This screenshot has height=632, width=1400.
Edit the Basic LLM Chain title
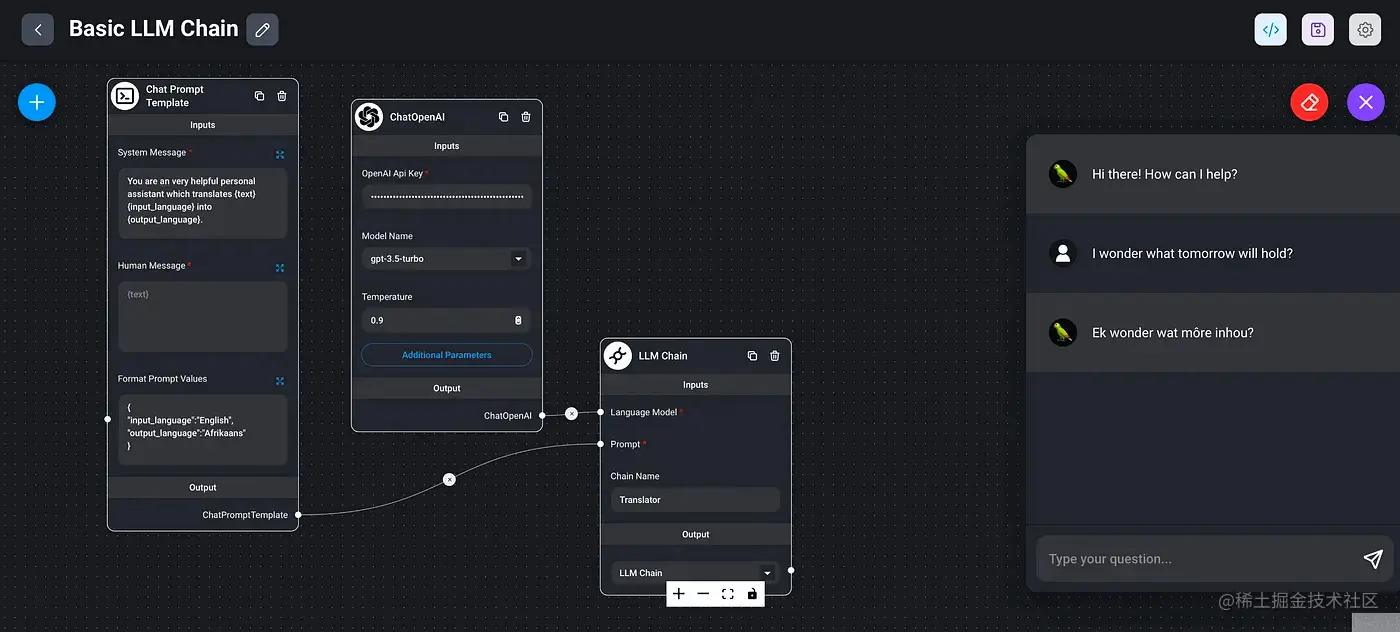click(263, 30)
